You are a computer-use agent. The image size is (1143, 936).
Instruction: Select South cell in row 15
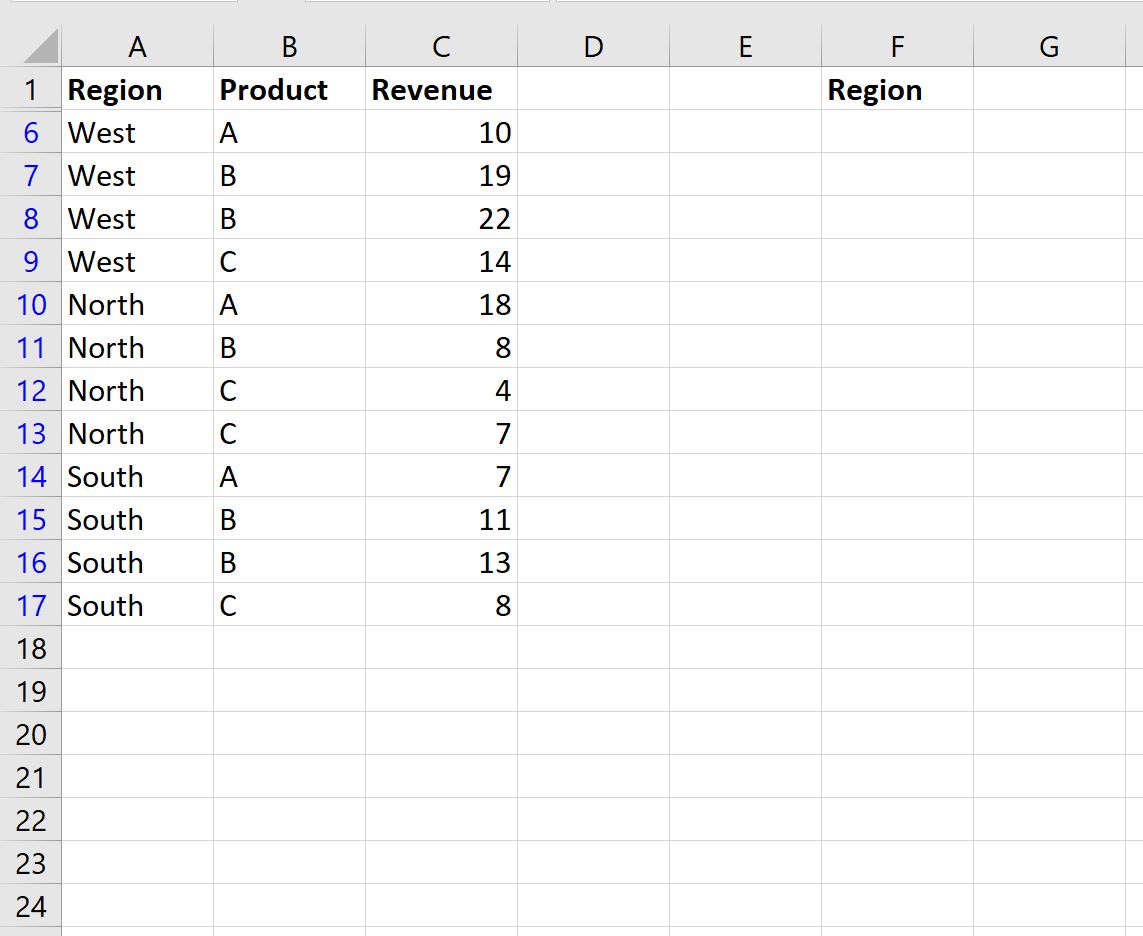click(x=137, y=519)
